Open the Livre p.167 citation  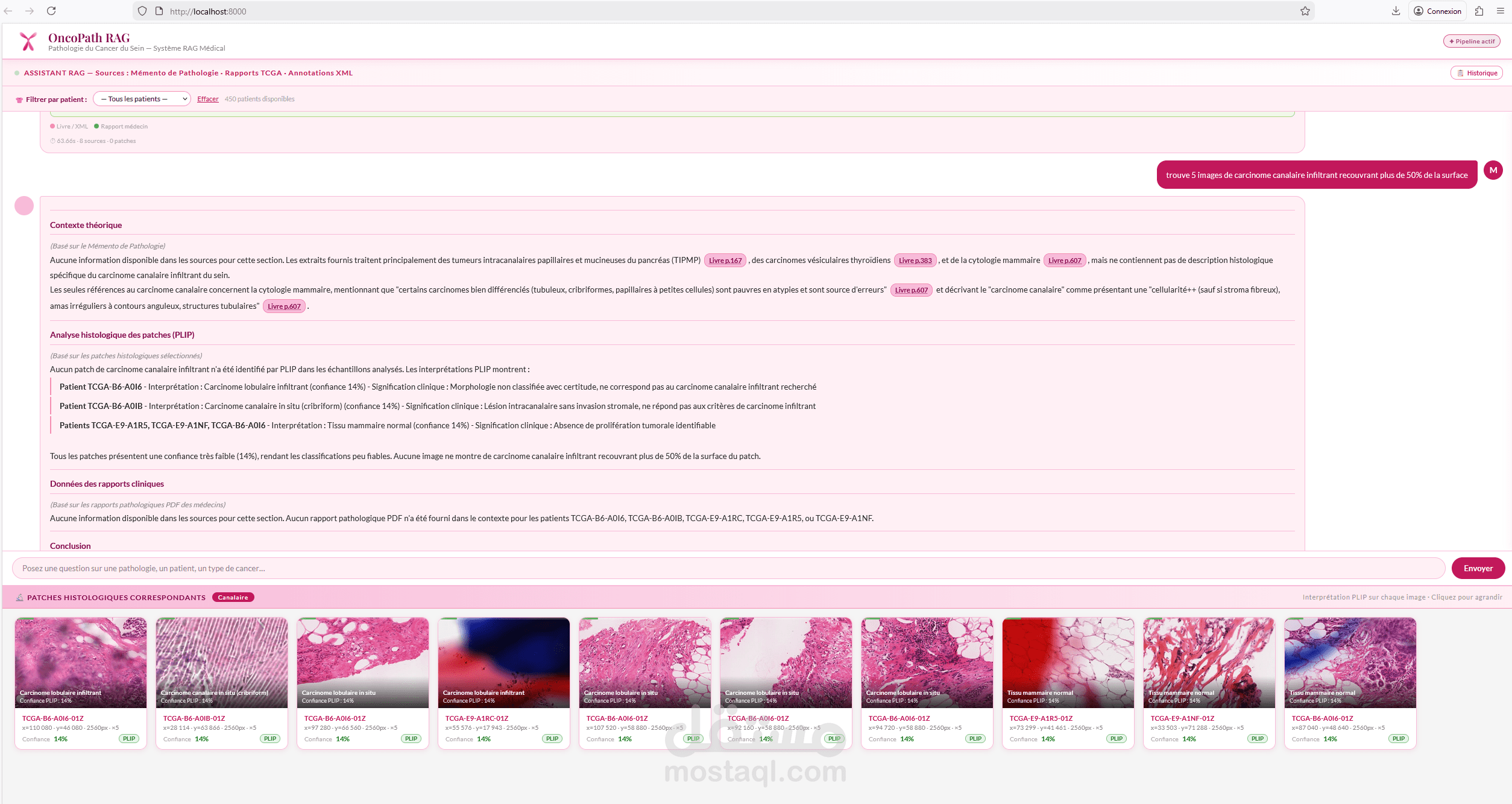[725, 261]
